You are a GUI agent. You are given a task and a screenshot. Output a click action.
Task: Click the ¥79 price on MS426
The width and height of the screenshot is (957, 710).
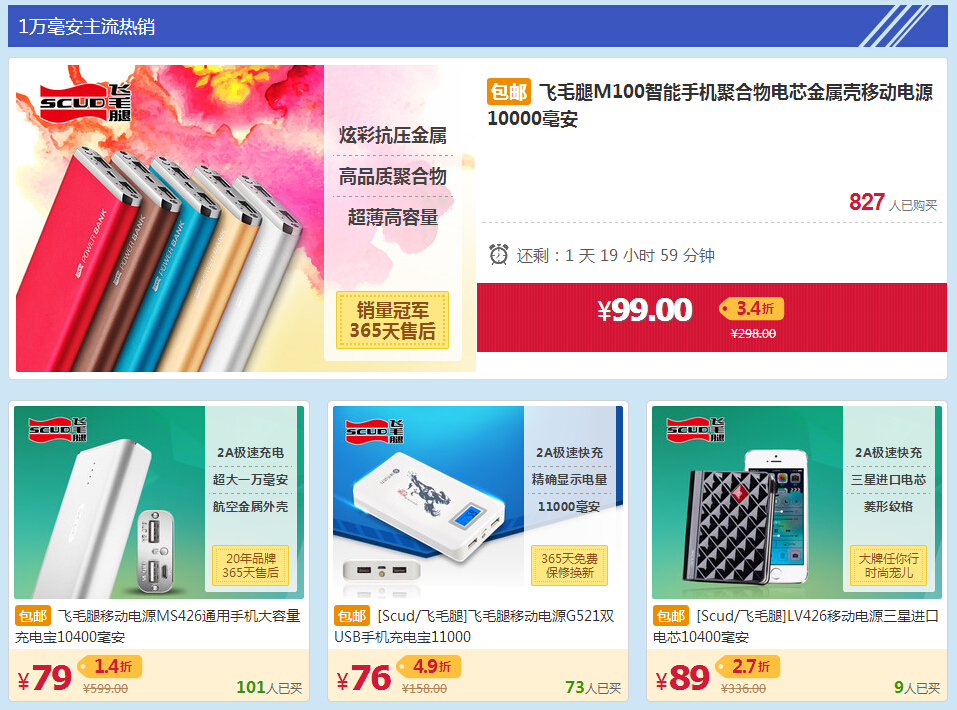(x=45, y=678)
